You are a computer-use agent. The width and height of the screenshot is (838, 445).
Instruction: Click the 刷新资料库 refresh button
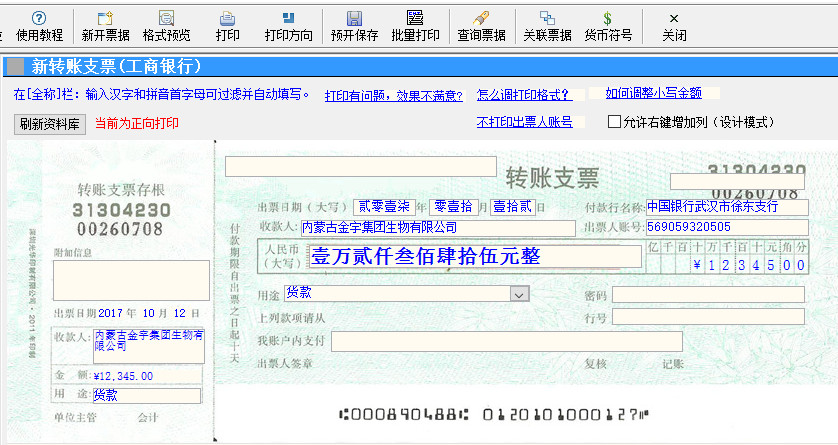click(x=50, y=124)
